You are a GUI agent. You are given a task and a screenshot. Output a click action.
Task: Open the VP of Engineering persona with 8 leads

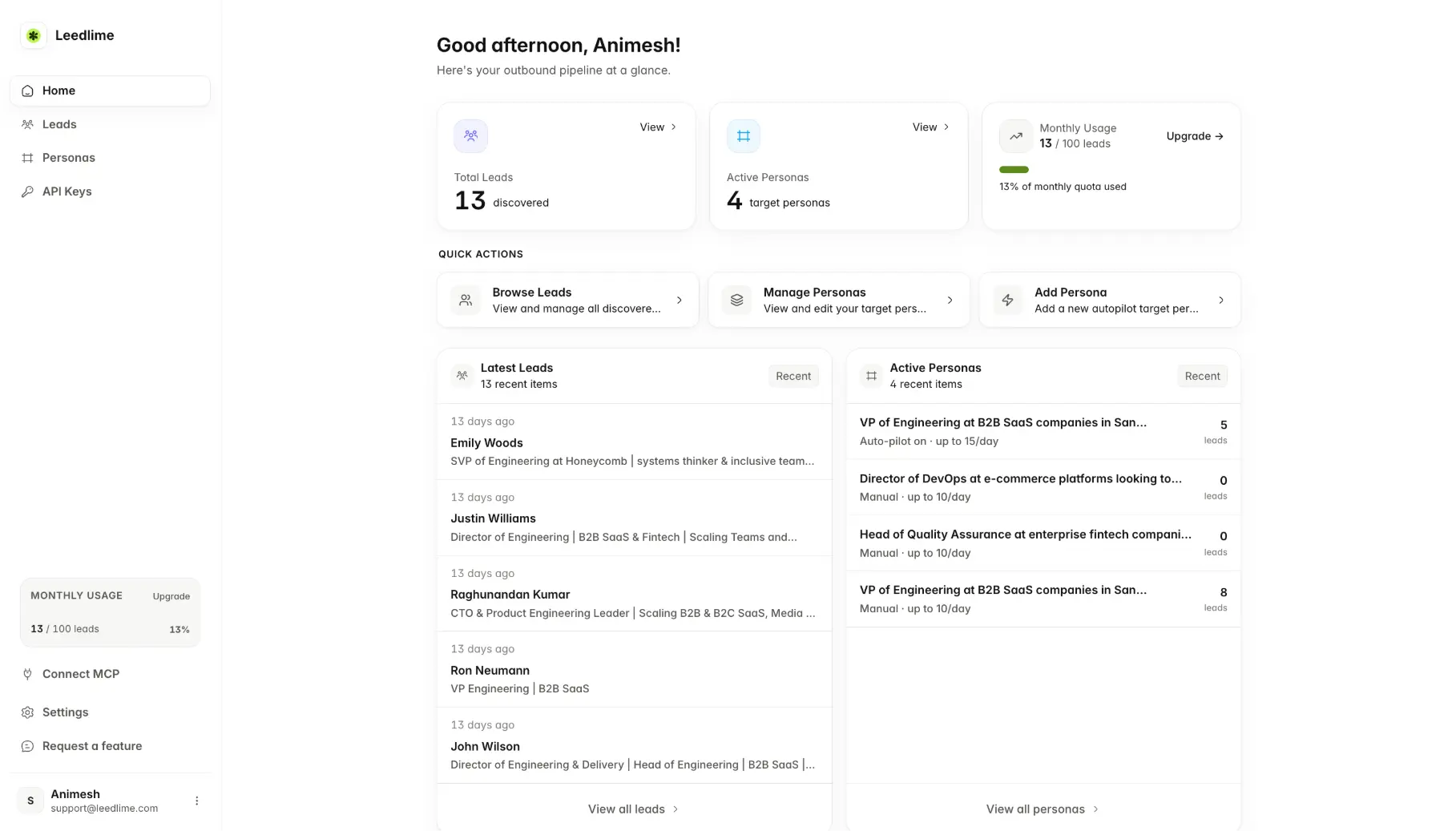tap(1043, 599)
